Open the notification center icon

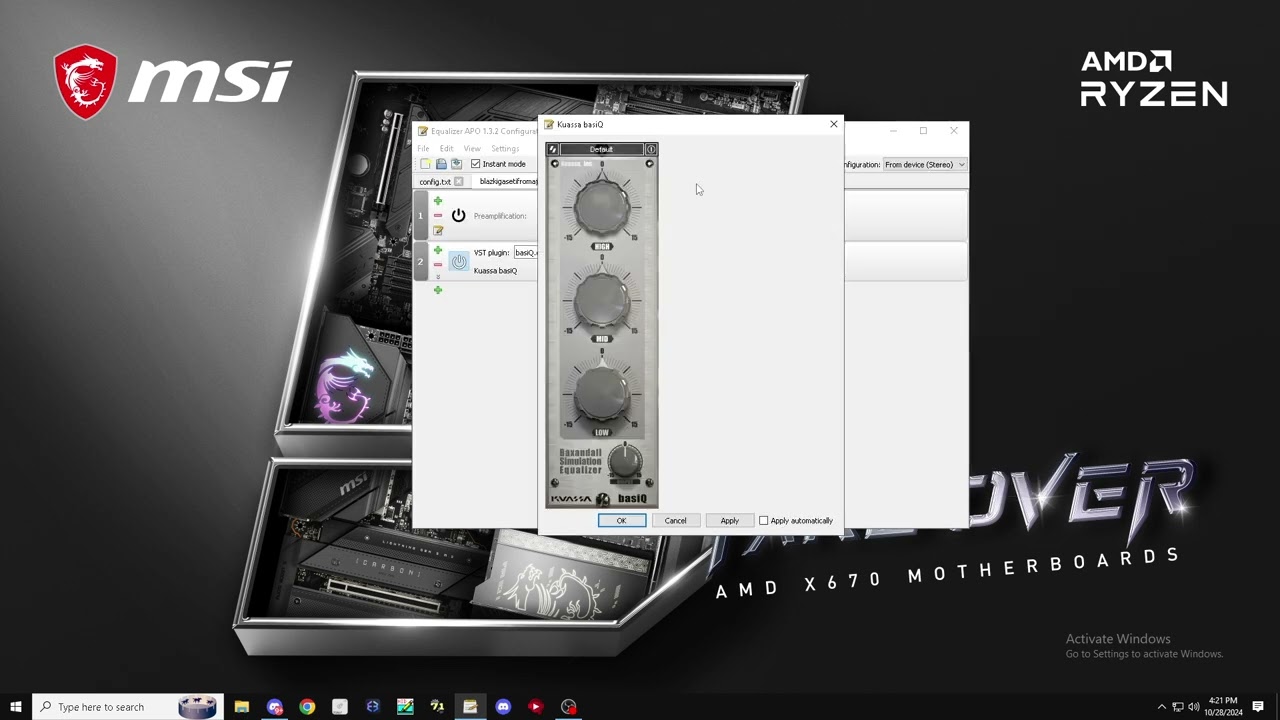(1258, 707)
